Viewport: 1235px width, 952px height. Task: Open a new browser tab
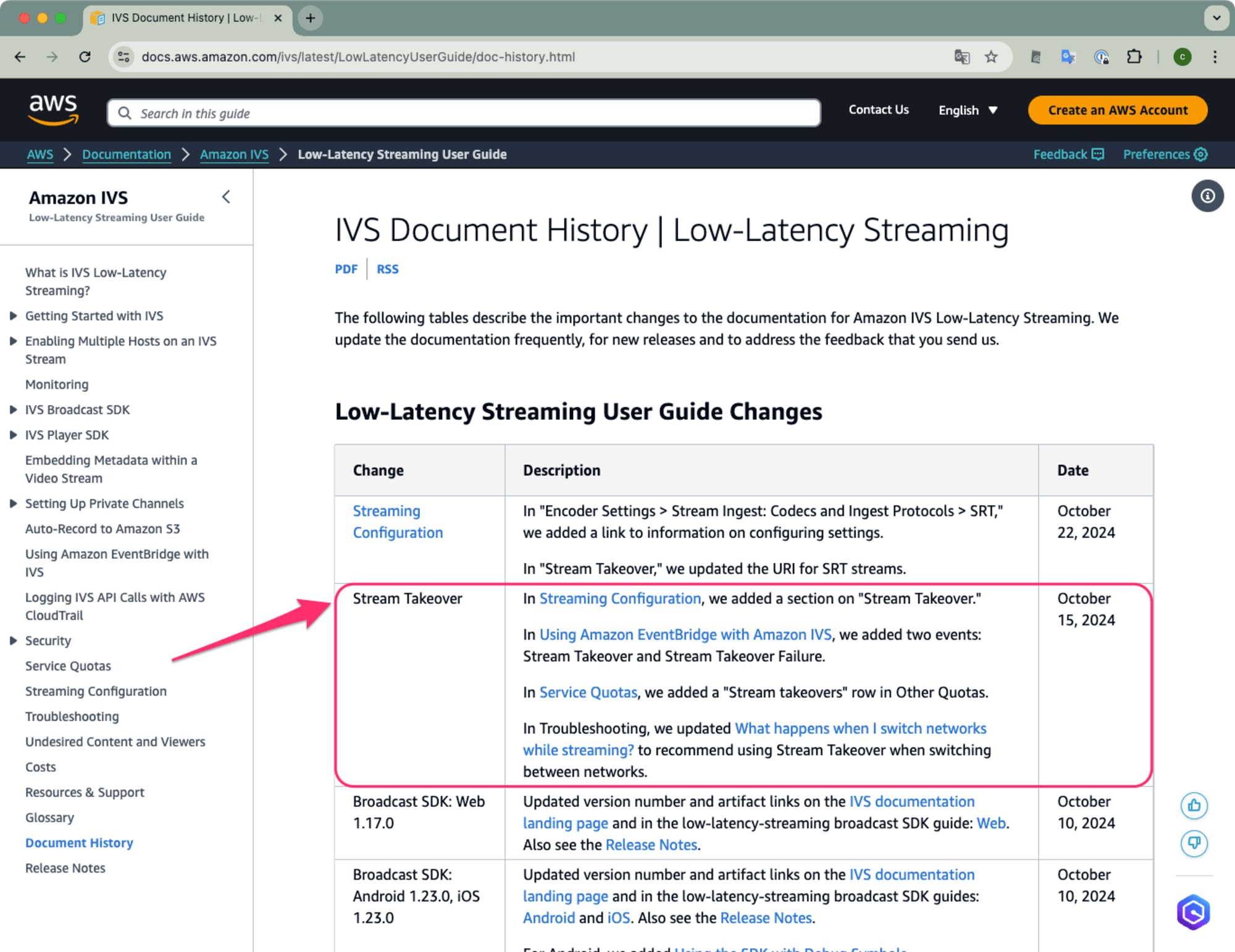point(311,18)
